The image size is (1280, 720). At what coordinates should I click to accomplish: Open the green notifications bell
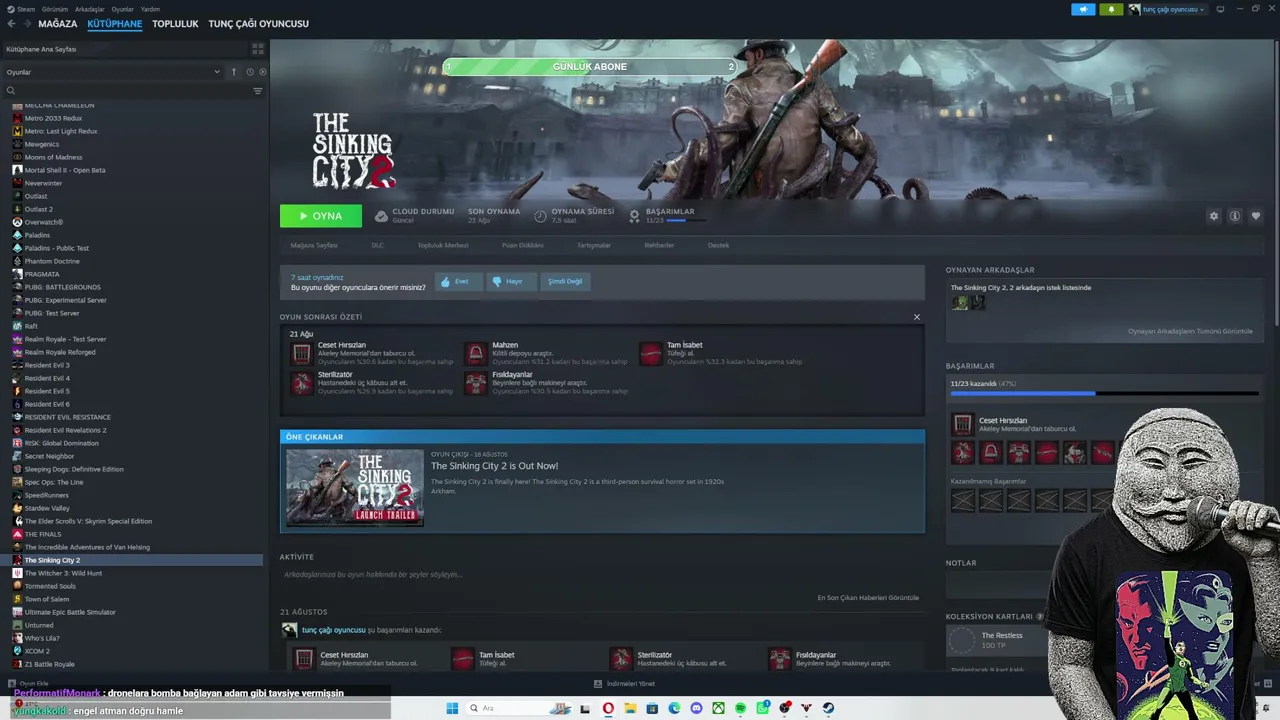point(1111,9)
